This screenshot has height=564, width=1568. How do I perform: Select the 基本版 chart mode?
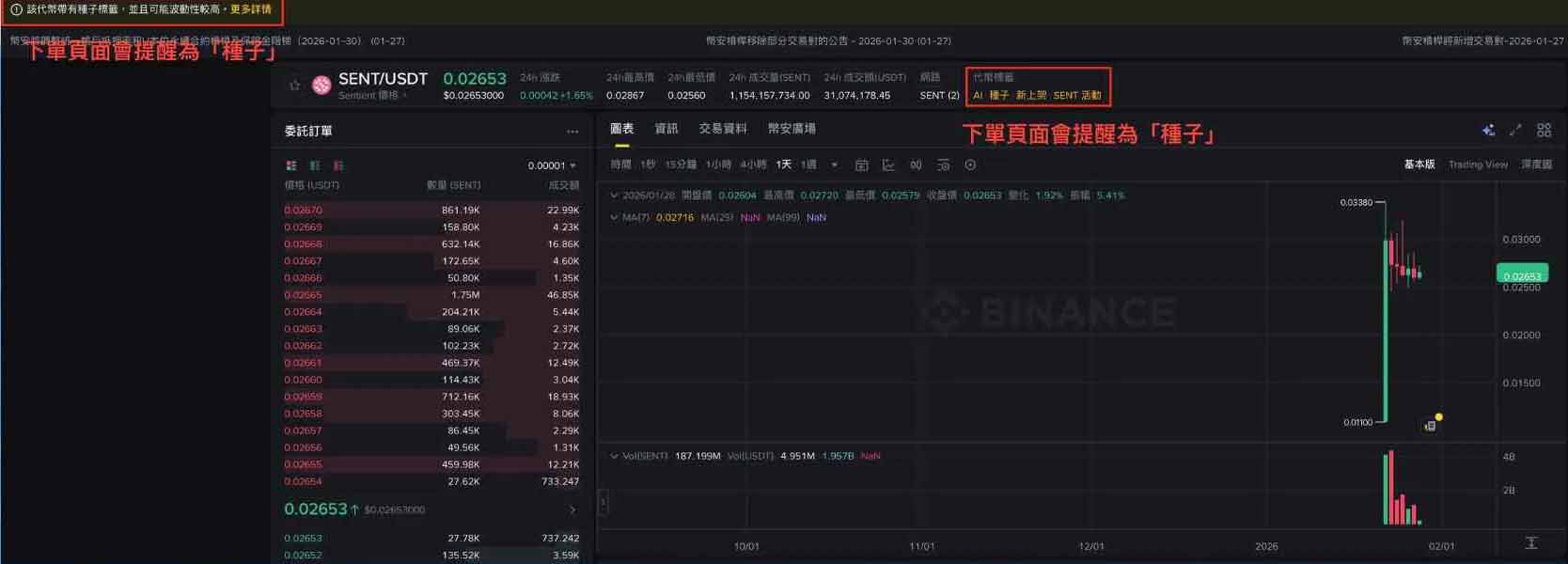tap(1419, 164)
